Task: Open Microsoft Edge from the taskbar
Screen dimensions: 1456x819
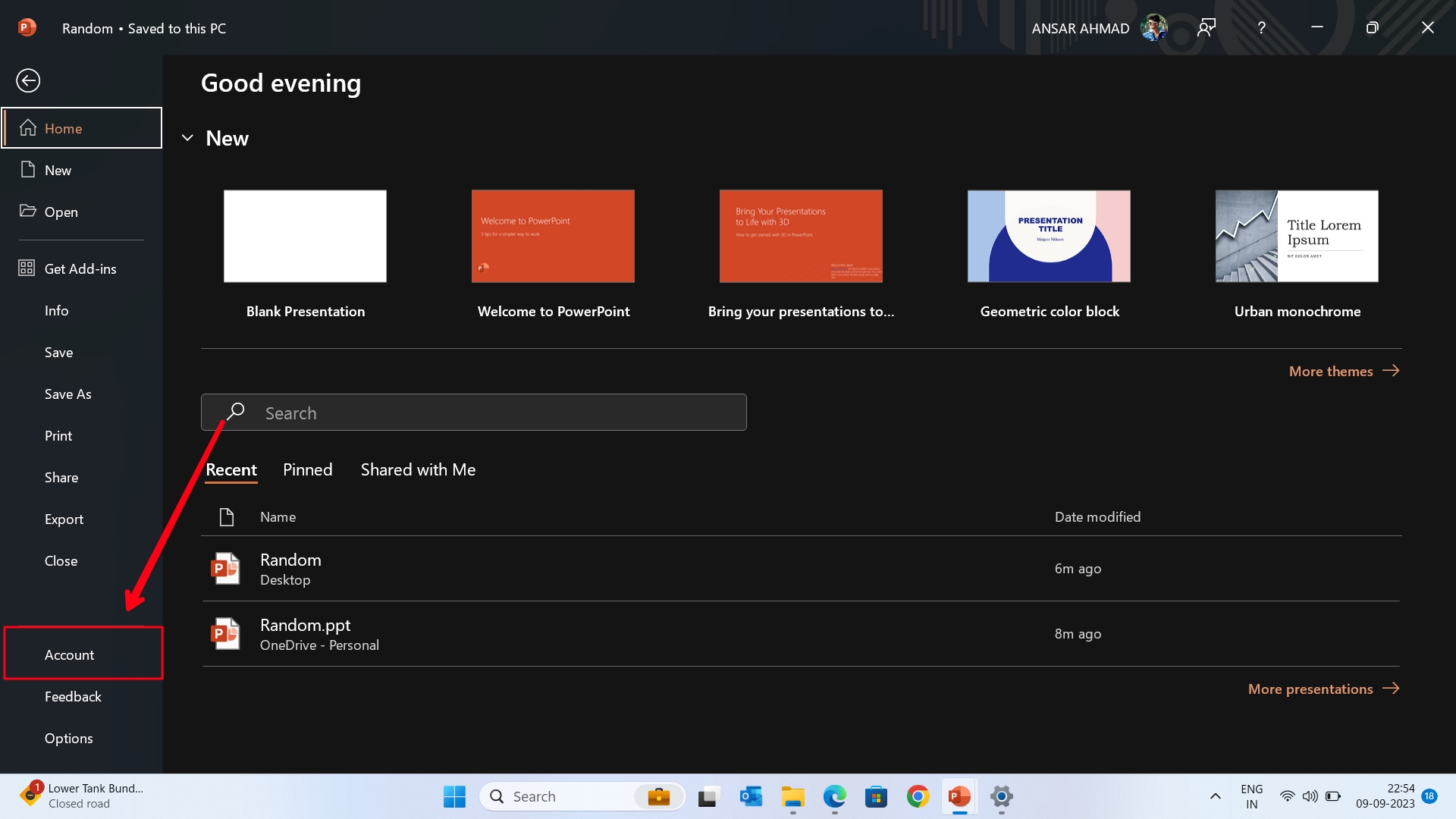Action: coord(835,797)
